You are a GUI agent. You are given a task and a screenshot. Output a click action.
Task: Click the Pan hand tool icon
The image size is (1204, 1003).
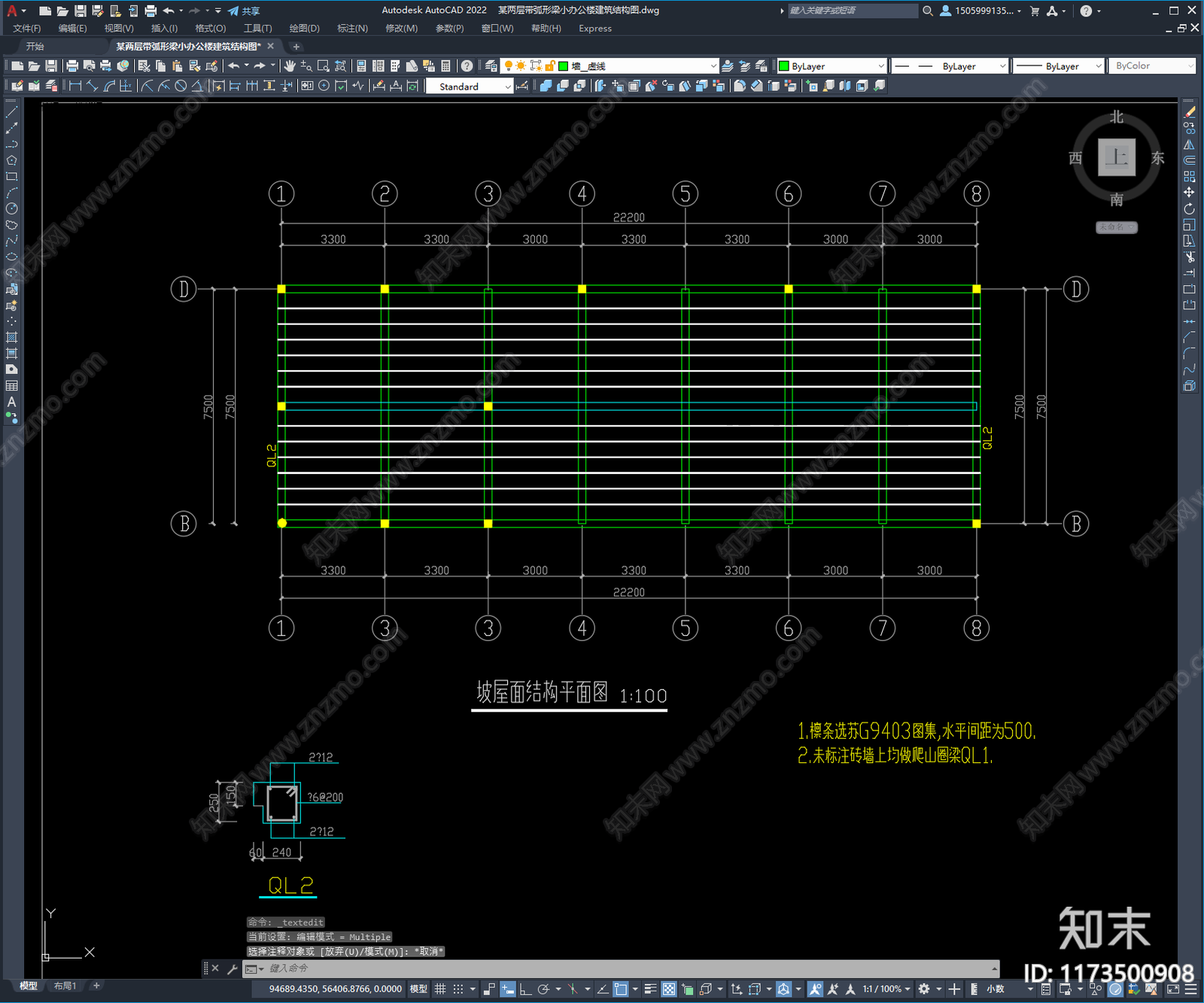(x=290, y=66)
